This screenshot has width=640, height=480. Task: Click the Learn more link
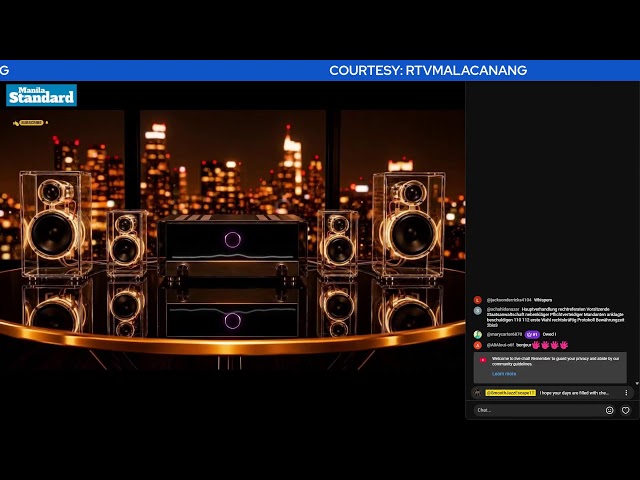504,374
